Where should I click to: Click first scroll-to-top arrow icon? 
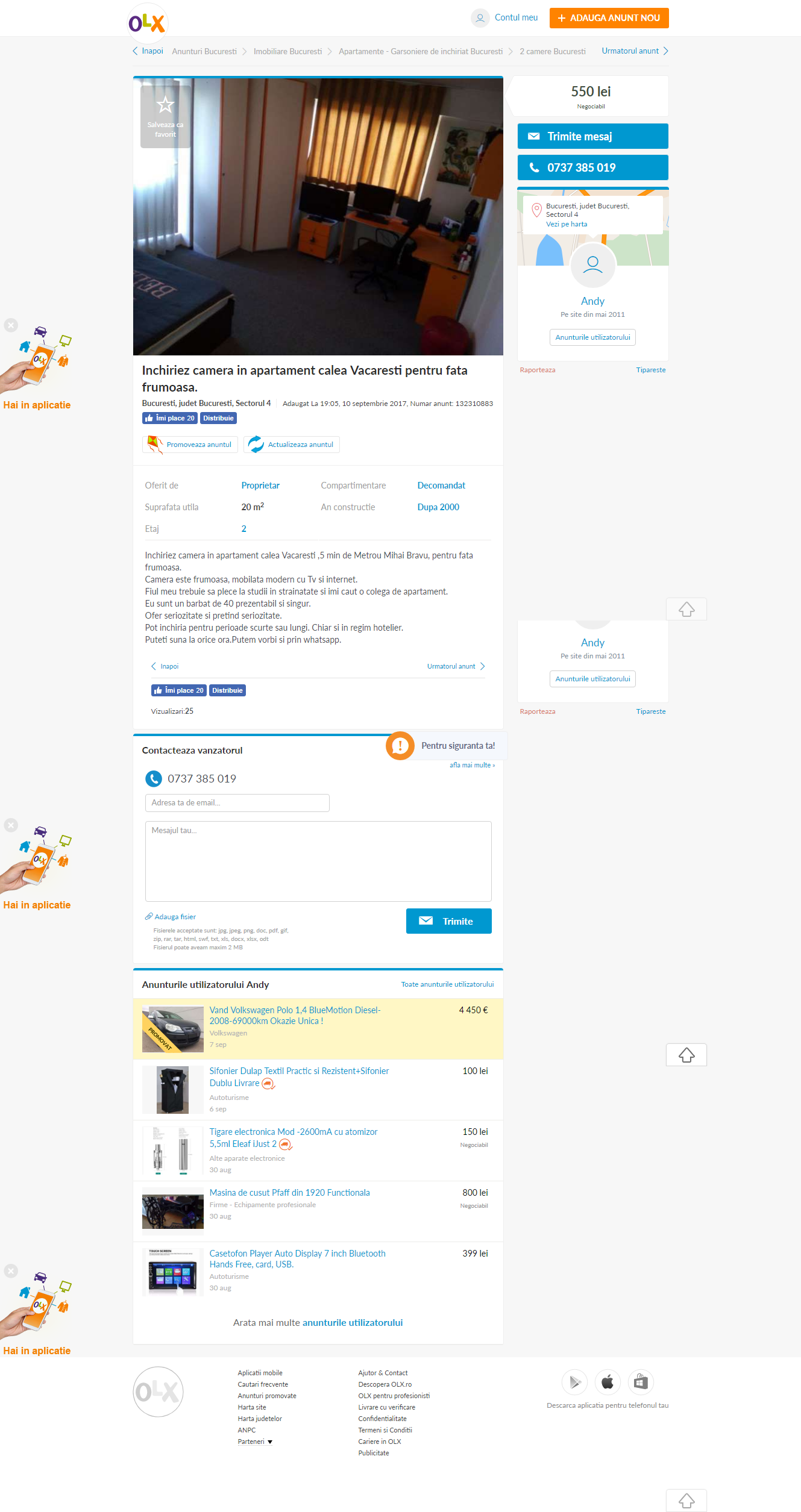(x=686, y=609)
